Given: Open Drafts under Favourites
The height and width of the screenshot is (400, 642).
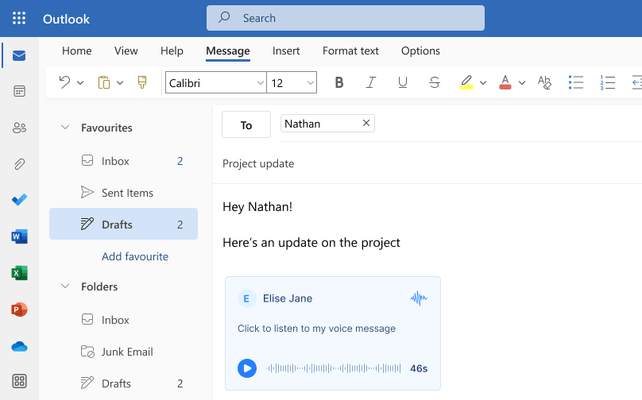Looking at the screenshot, I should pyautogui.click(x=123, y=224).
